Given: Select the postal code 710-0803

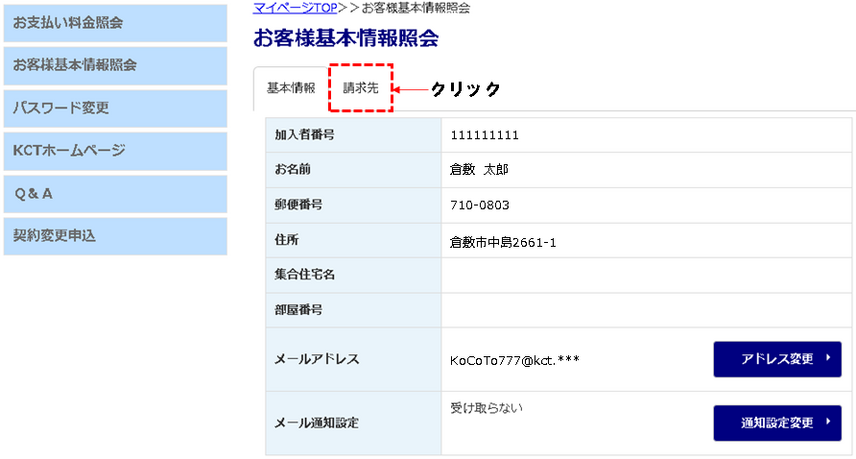Looking at the screenshot, I should (x=480, y=205).
